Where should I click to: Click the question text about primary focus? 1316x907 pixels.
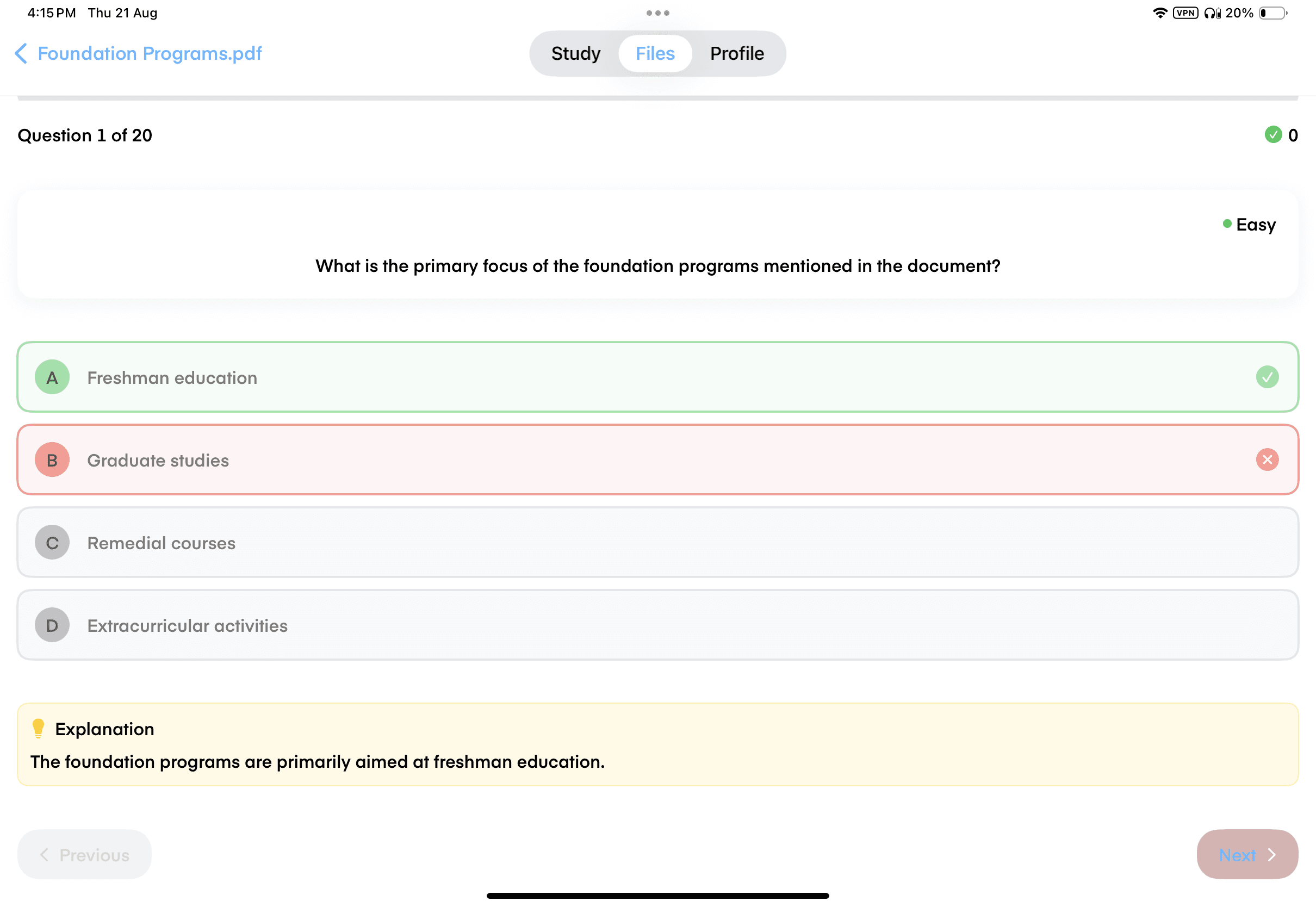tap(658, 266)
